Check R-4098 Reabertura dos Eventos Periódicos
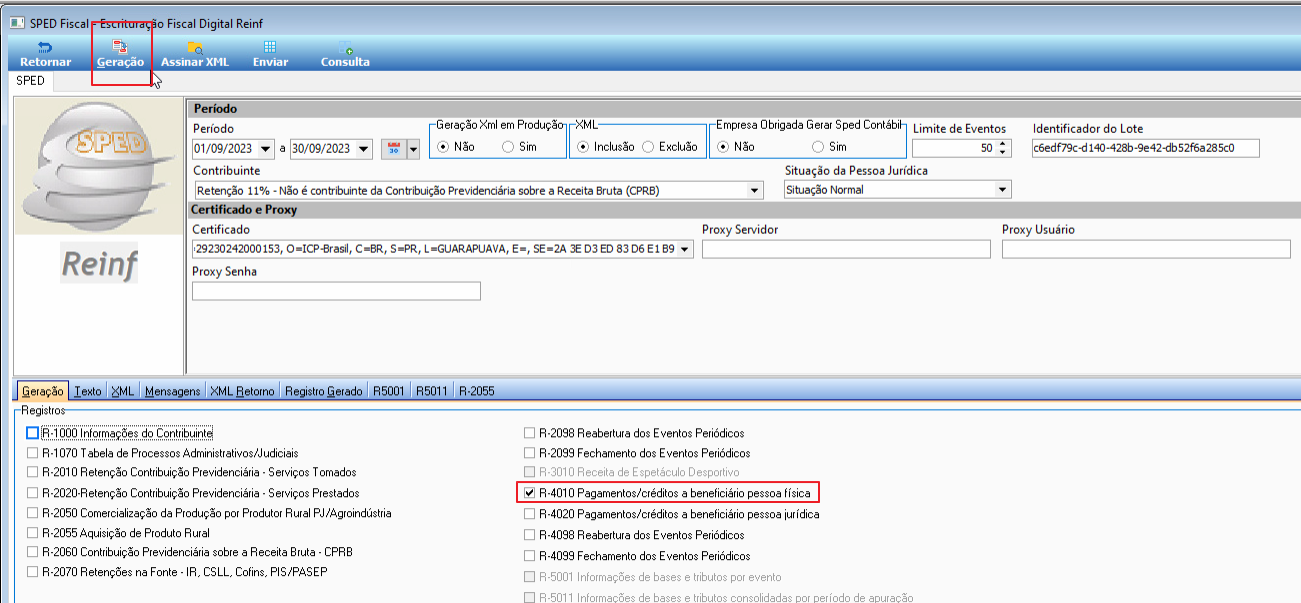Viewport: 1301px width, 603px height. (x=529, y=534)
